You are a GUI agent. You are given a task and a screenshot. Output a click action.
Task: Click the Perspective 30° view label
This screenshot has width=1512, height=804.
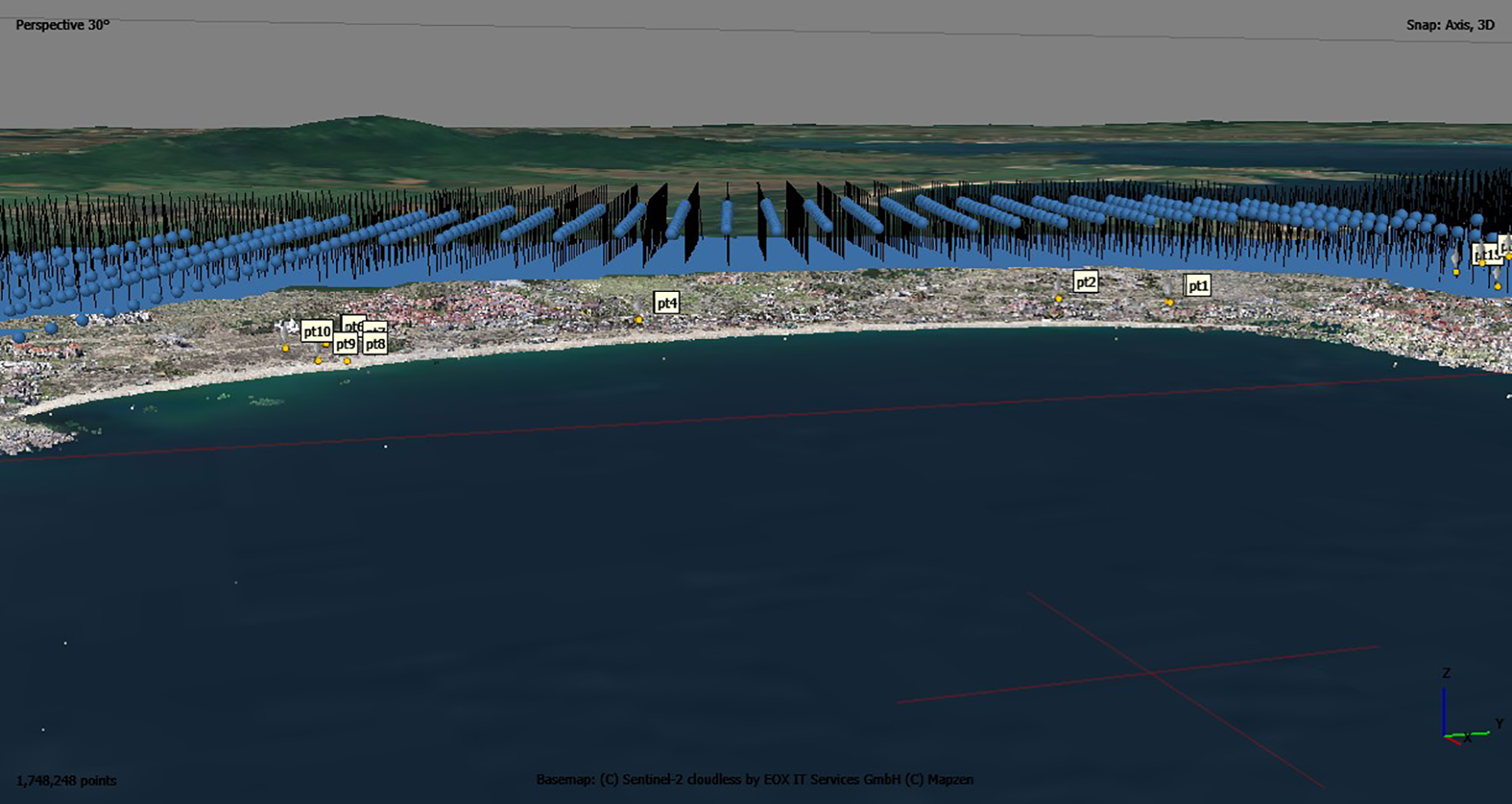pyautogui.click(x=62, y=25)
